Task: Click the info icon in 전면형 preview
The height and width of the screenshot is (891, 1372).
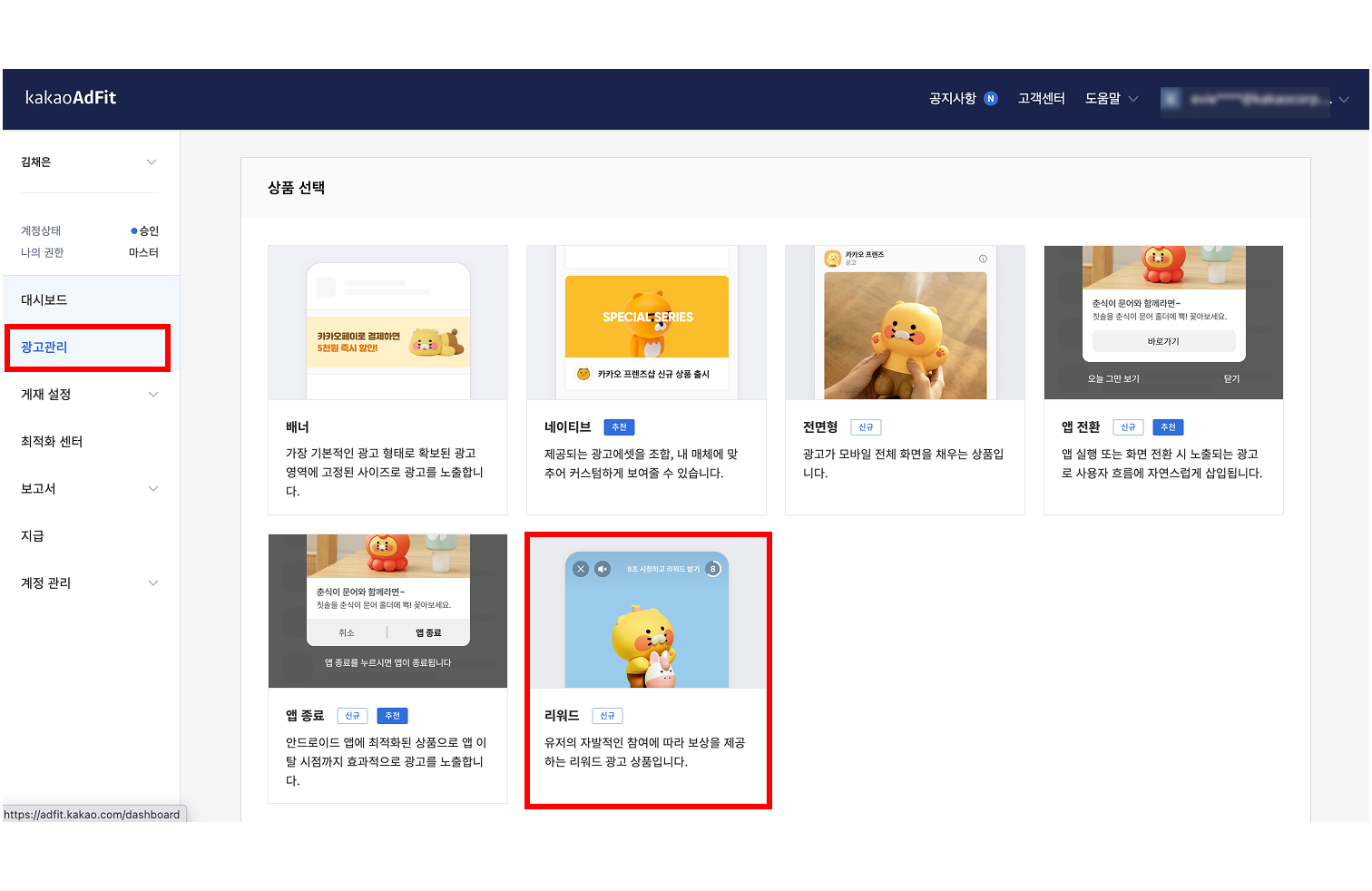Action: 983,259
